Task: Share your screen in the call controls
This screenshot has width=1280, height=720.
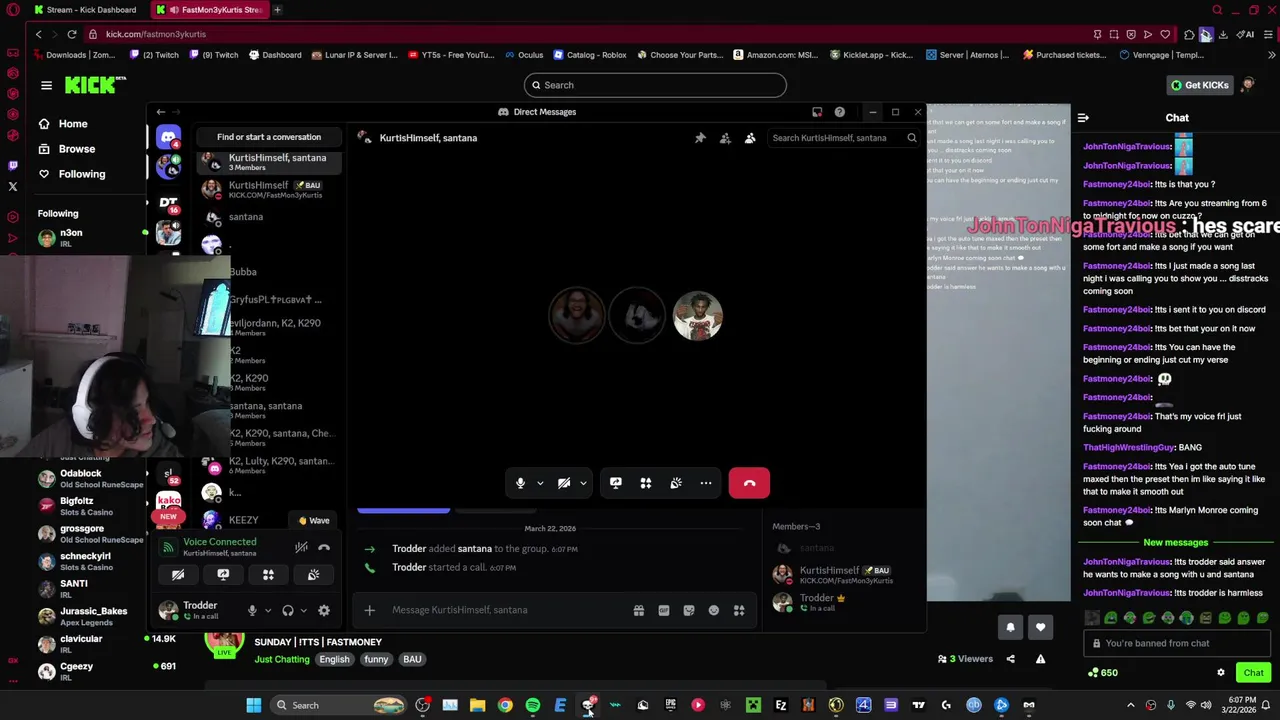Action: [616, 483]
